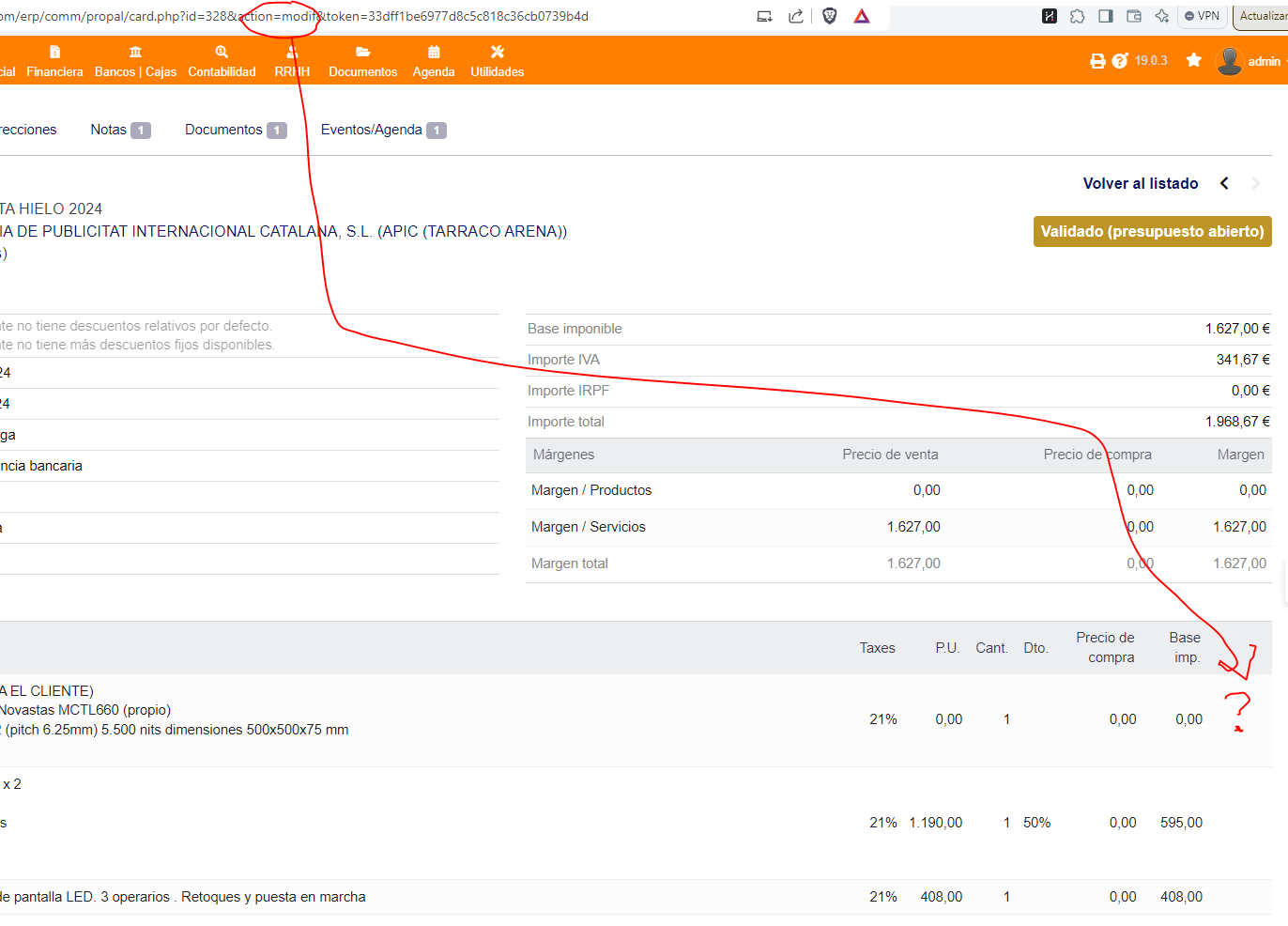Click the printer icon in the header
Screen dimensions: 1288x926
(x=1096, y=61)
